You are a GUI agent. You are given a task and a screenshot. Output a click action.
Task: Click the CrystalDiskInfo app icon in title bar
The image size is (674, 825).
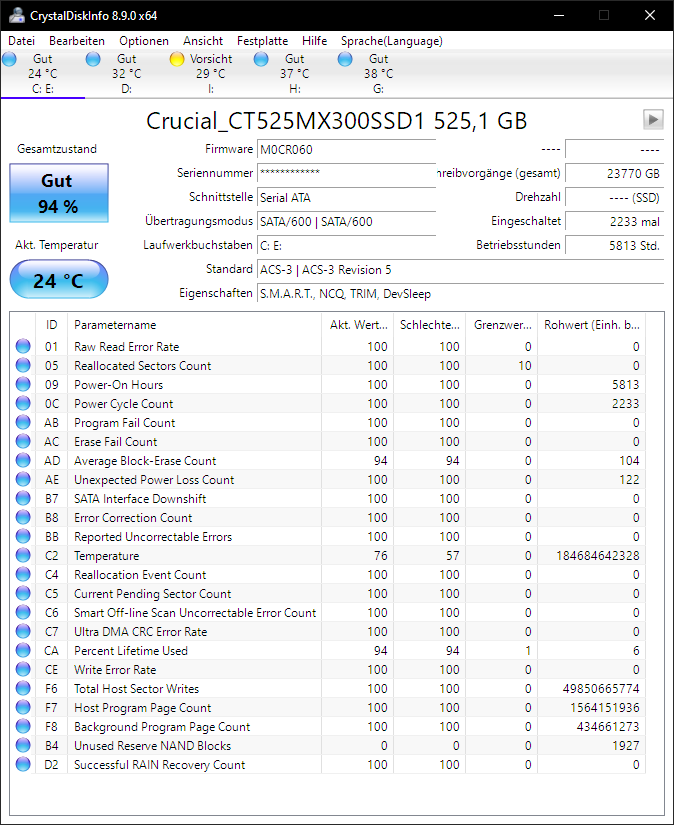tap(17, 15)
